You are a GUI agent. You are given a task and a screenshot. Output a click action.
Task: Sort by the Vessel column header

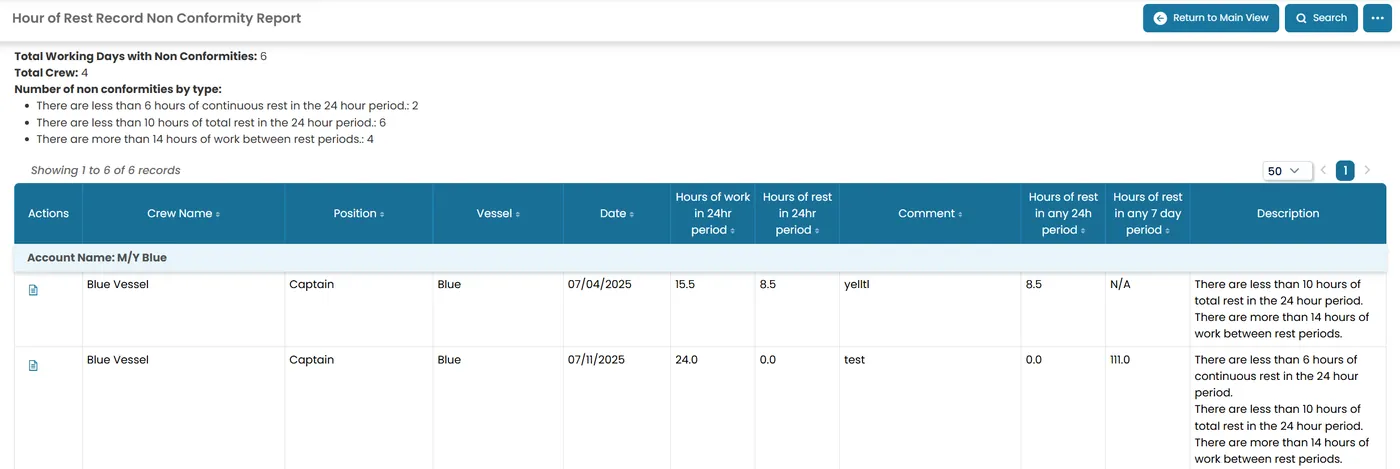[x=498, y=213]
